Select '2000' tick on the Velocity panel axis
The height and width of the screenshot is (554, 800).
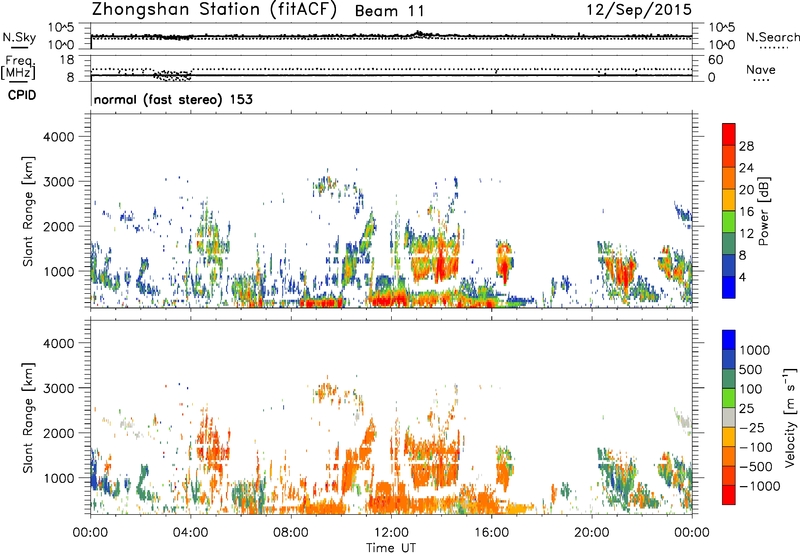click(59, 433)
